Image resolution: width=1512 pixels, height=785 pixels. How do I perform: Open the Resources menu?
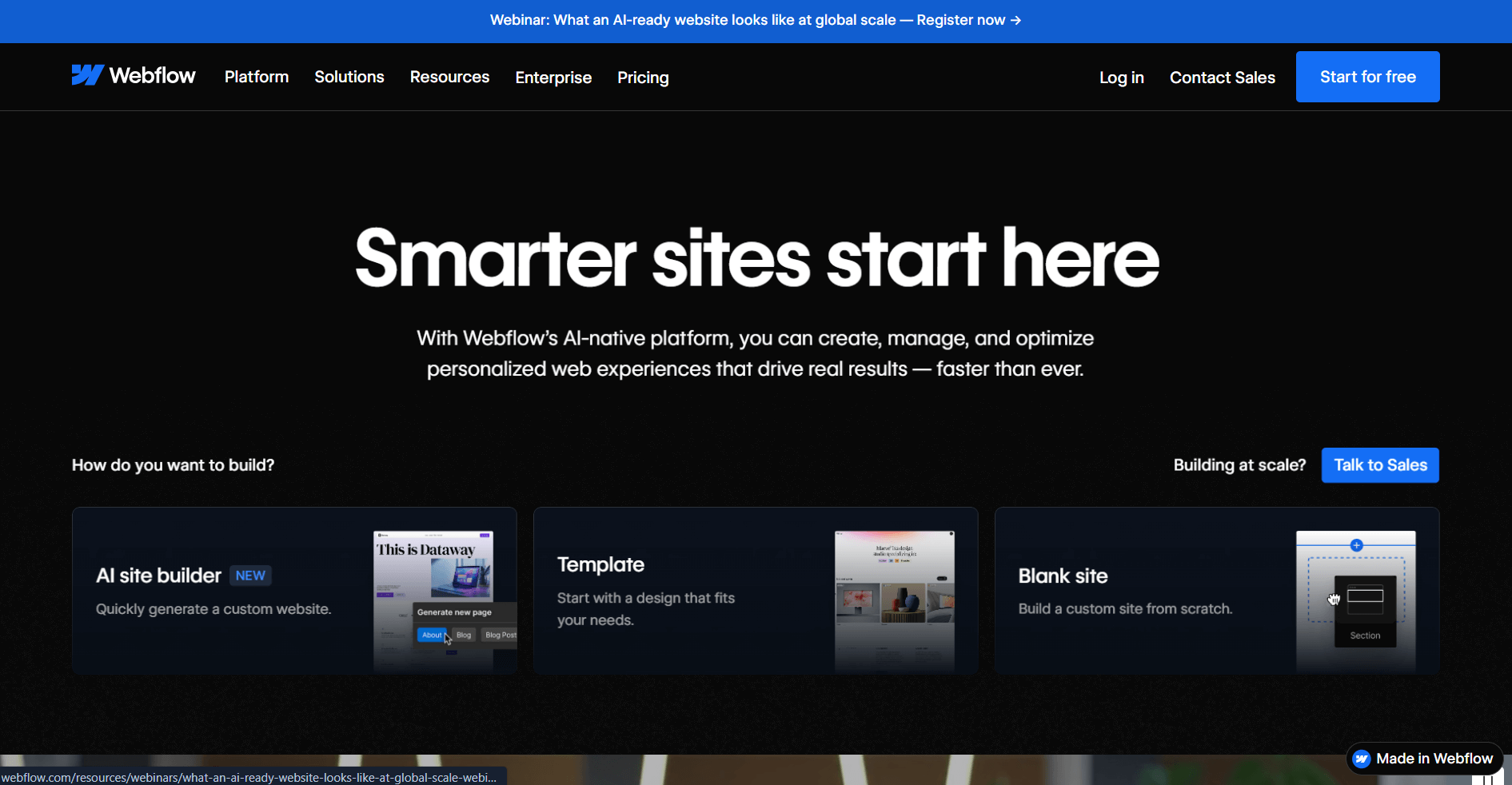click(x=450, y=77)
